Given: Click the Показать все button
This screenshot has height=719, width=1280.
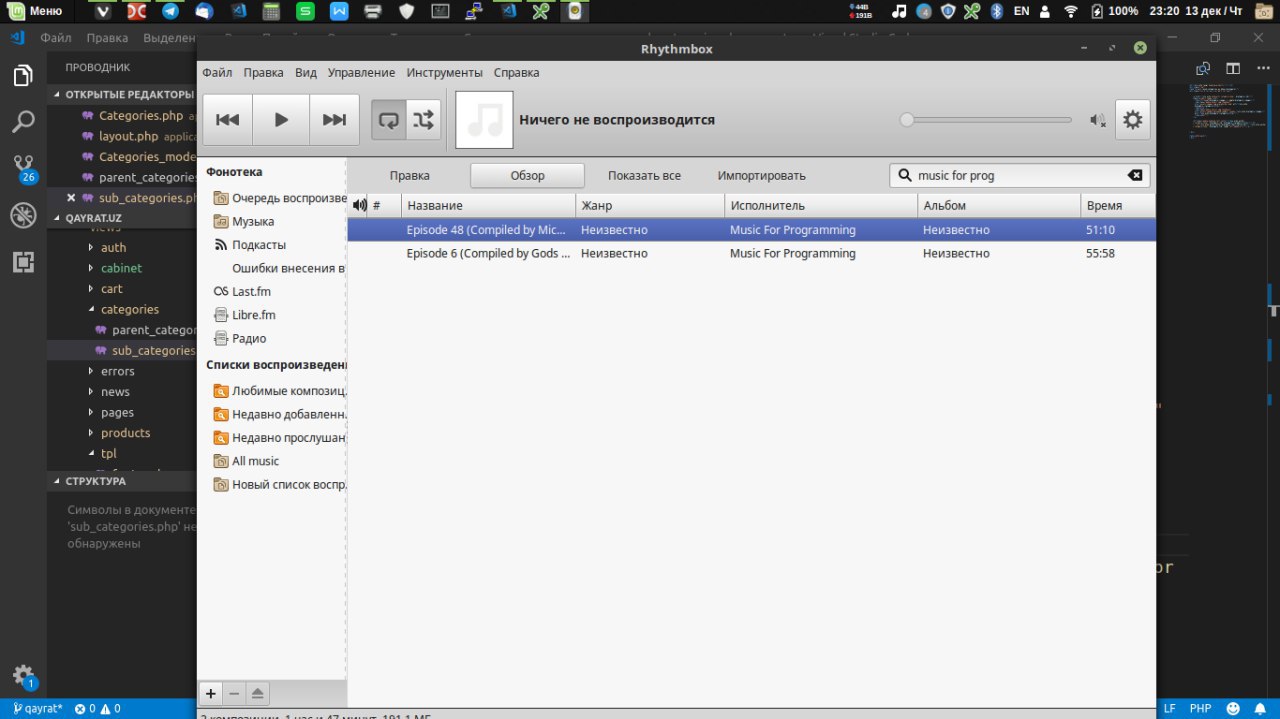Looking at the screenshot, I should point(644,175).
